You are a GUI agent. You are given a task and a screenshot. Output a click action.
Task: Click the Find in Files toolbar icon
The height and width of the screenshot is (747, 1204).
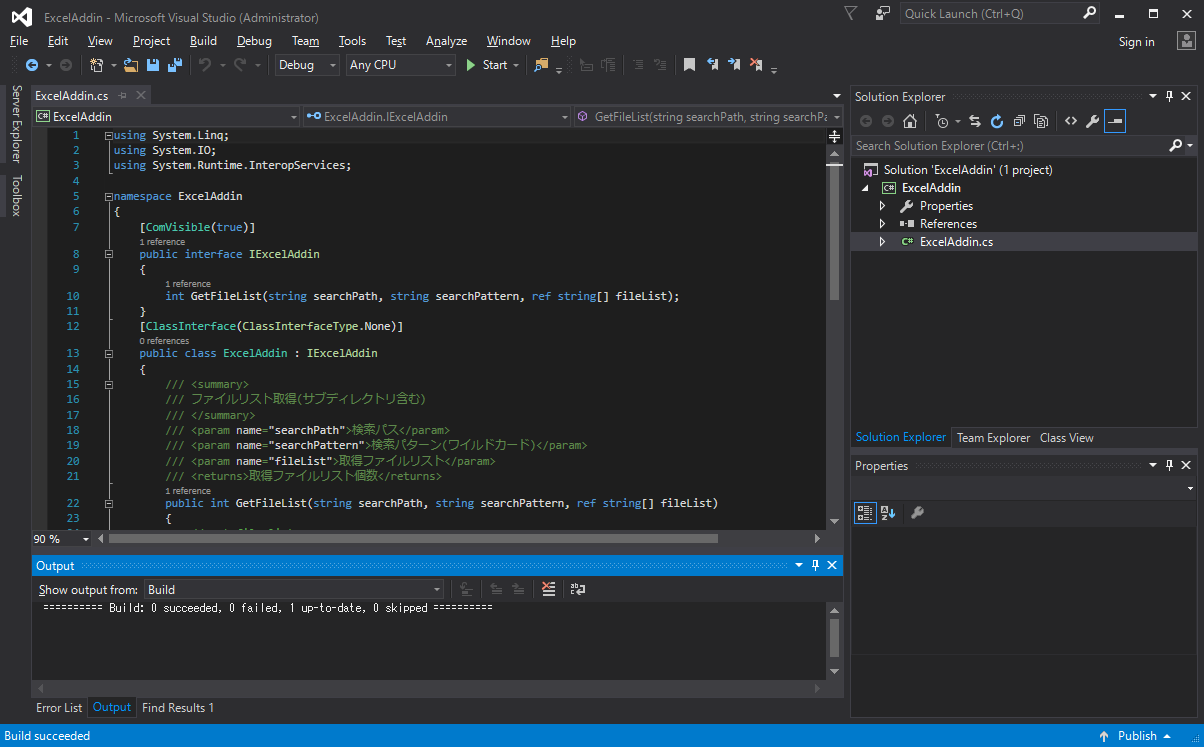(541, 65)
